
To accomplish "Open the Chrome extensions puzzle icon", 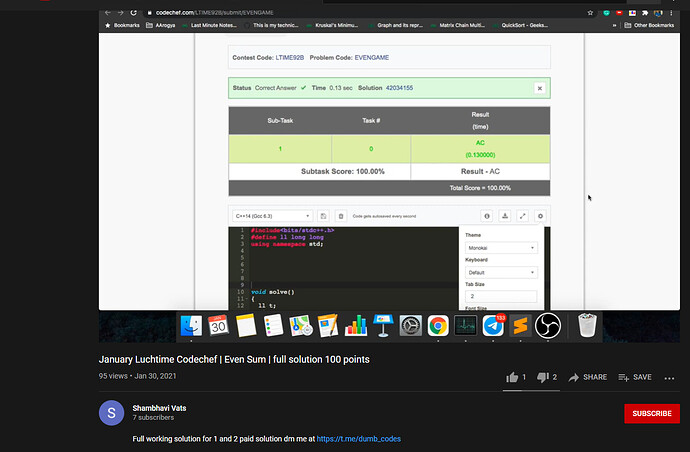I will (x=645, y=13).
